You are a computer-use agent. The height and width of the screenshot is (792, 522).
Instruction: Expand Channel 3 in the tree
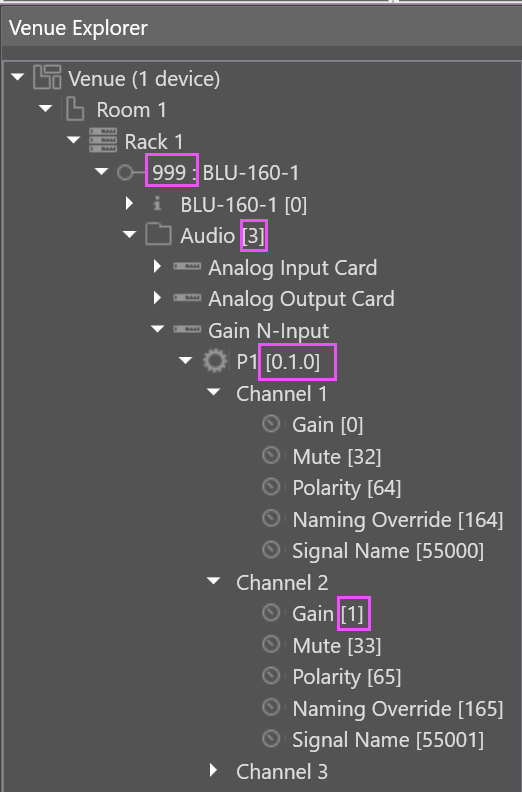[x=213, y=770]
